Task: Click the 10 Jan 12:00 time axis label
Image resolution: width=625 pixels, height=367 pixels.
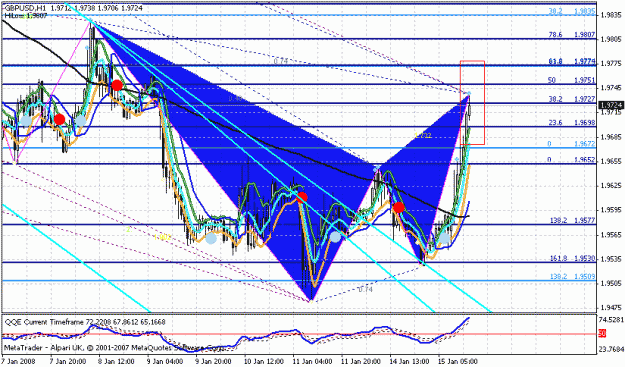Action: 265,361
